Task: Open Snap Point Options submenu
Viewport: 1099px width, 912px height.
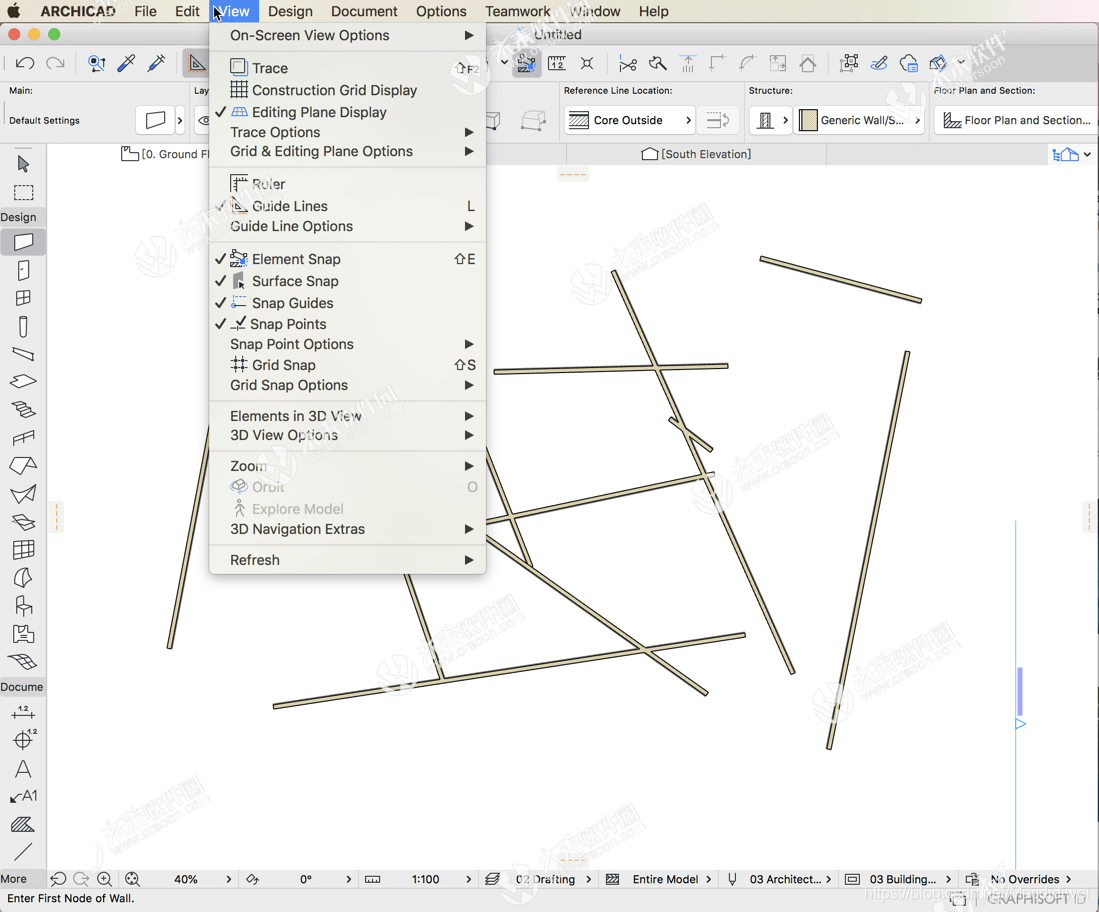Action: (x=347, y=344)
